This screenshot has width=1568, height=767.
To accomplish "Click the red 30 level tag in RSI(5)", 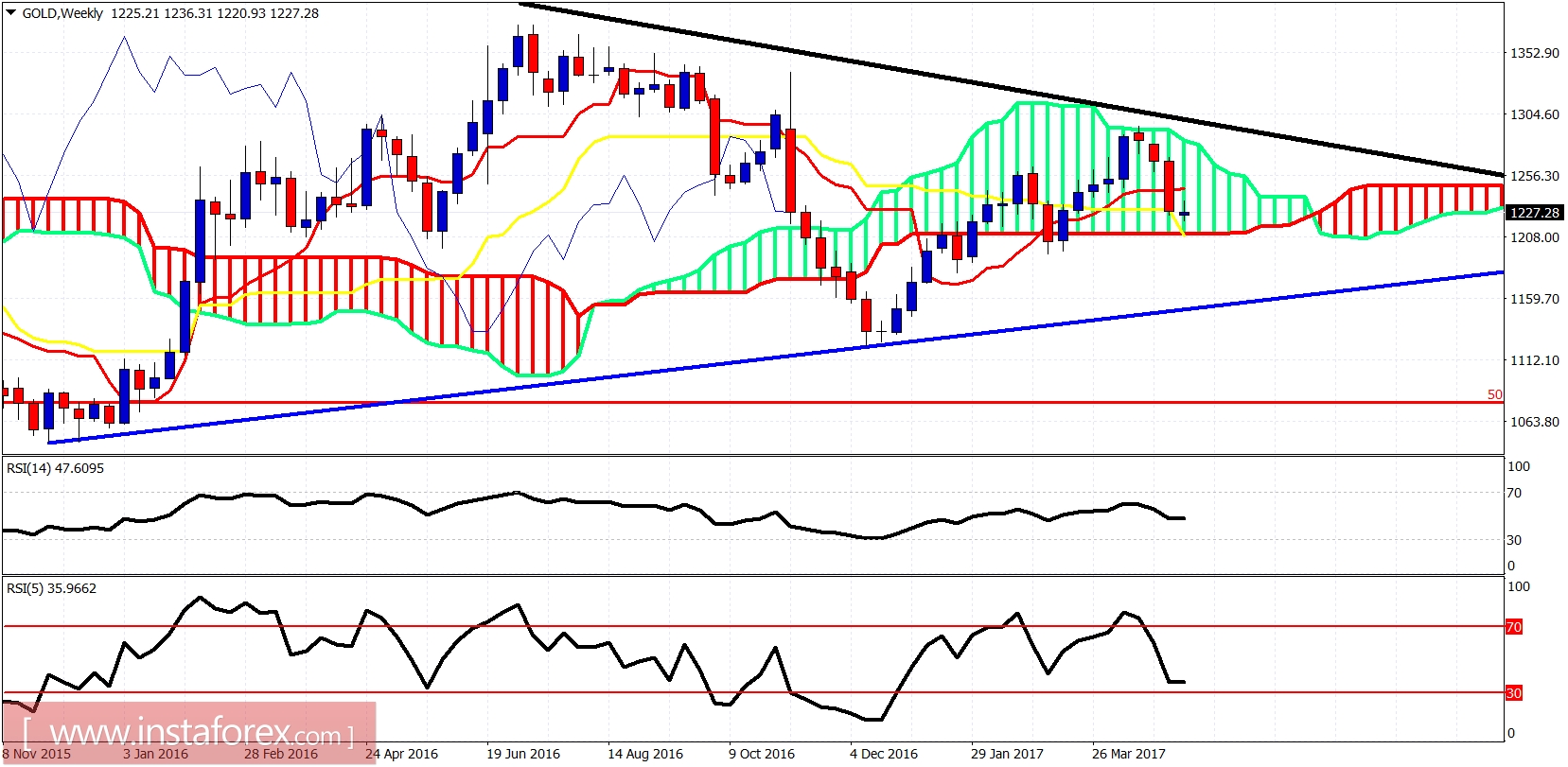I will [1514, 693].
